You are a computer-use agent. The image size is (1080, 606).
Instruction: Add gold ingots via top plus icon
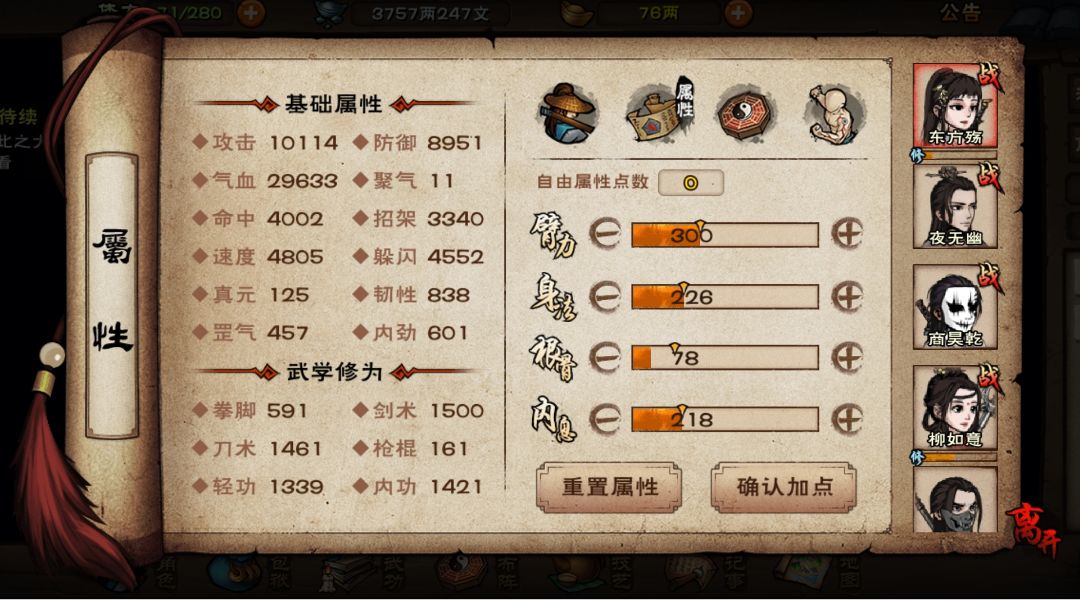tap(738, 13)
